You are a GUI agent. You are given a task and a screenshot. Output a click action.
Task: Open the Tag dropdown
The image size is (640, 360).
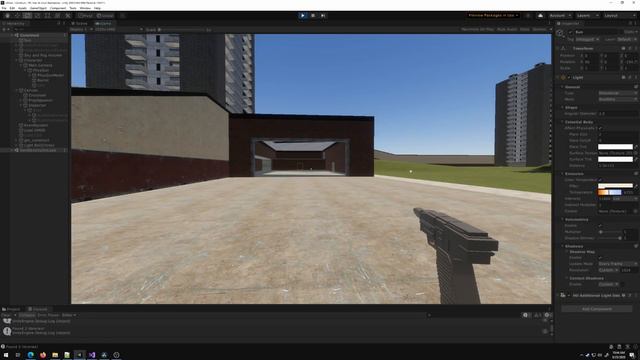pyautogui.click(x=587, y=39)
